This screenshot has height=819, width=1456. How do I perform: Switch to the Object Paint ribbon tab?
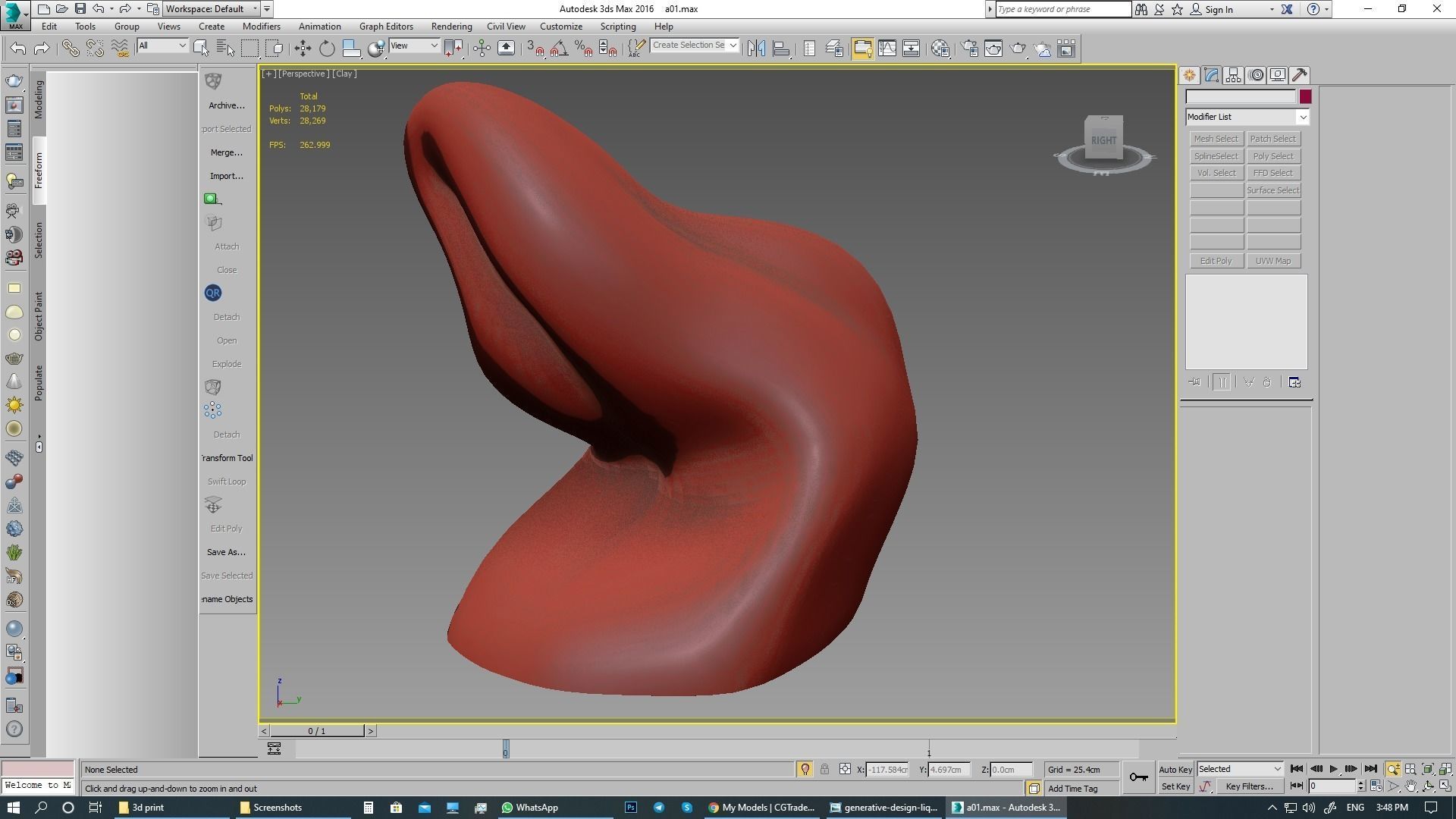point(39,315)
